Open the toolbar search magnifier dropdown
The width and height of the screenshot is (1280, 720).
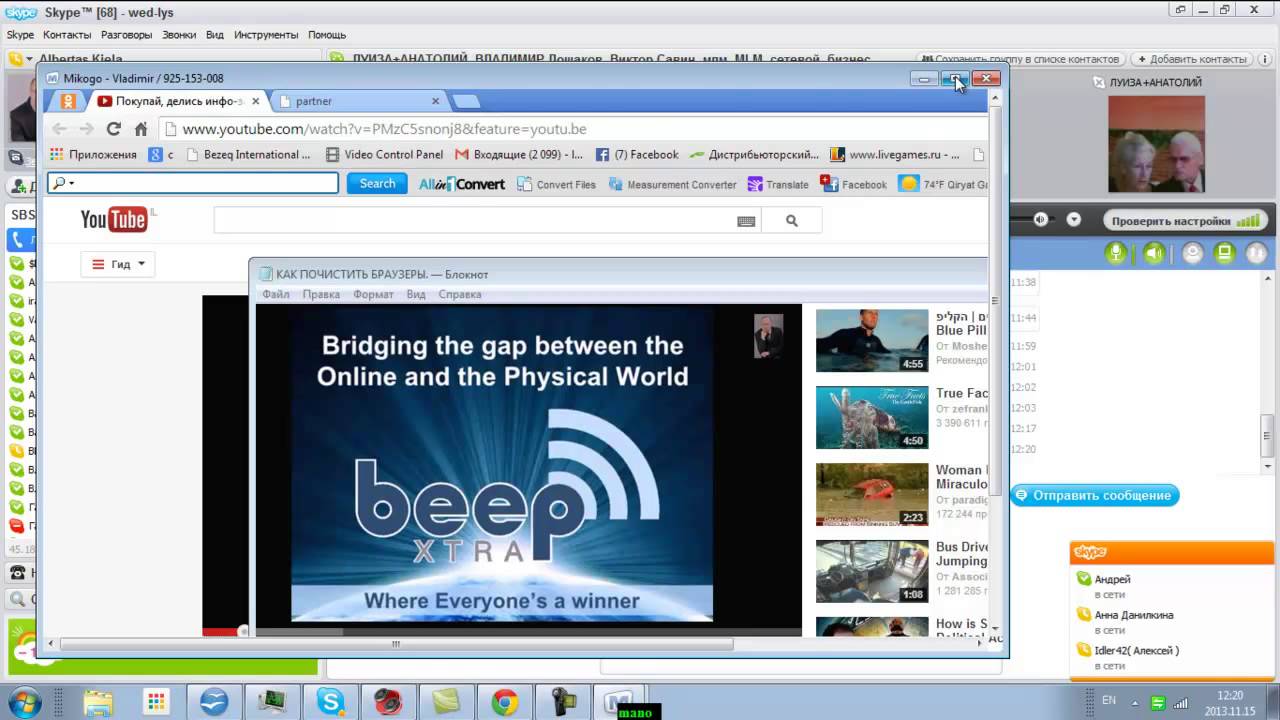point(64,183)
